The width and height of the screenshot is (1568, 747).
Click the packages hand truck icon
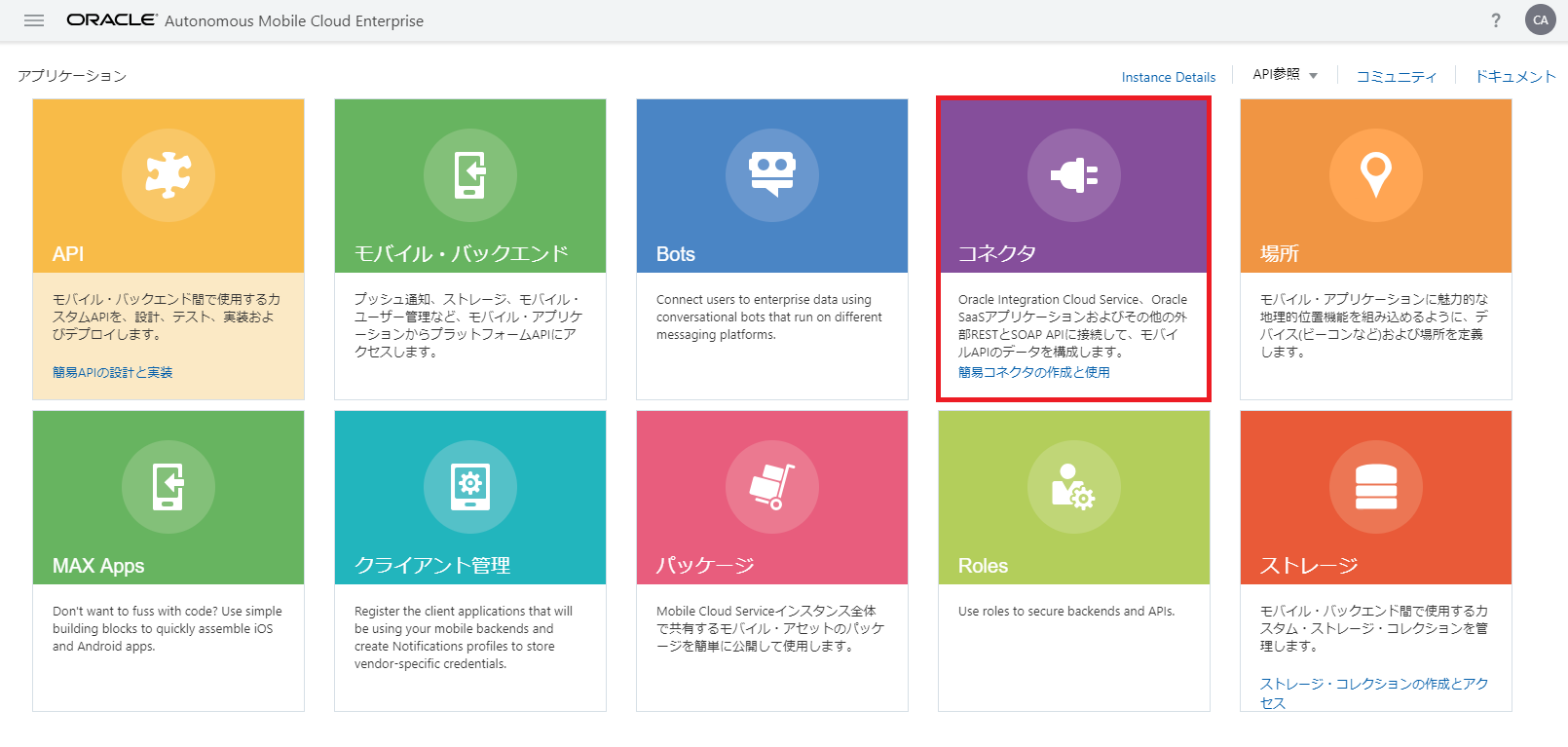tap(772, 487)
